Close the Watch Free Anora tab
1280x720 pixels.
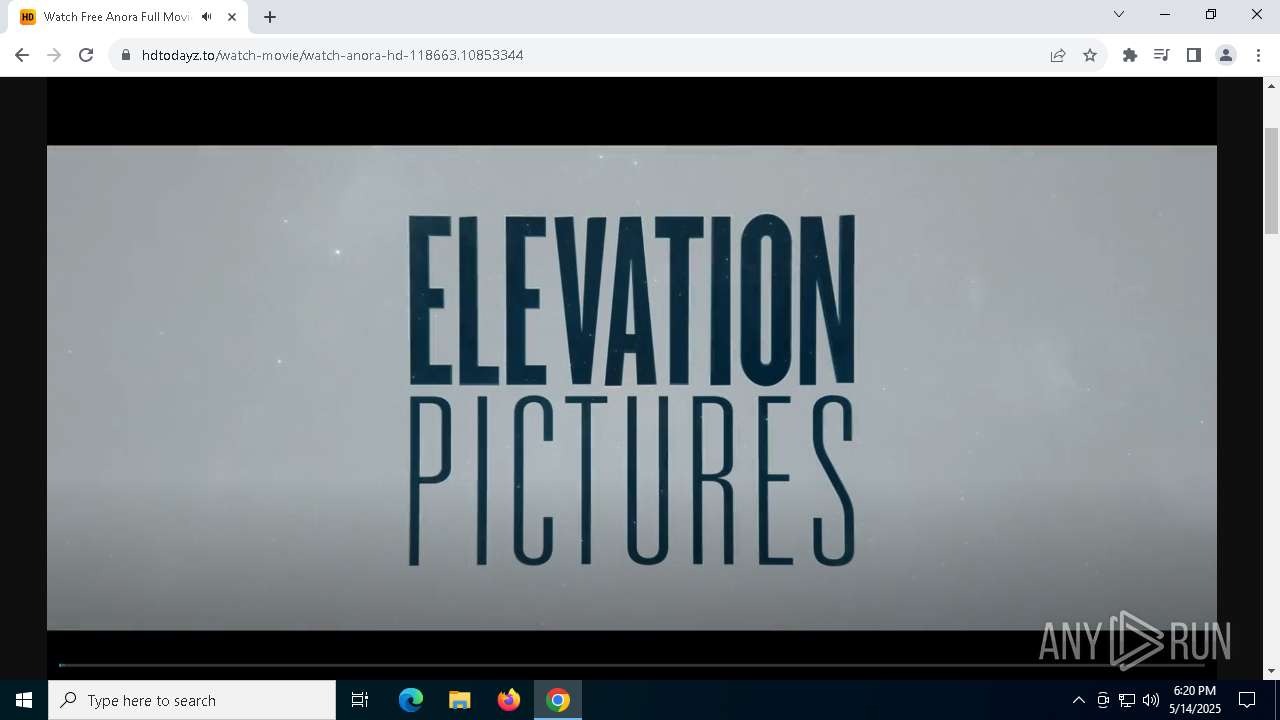[x=232, y=17]
